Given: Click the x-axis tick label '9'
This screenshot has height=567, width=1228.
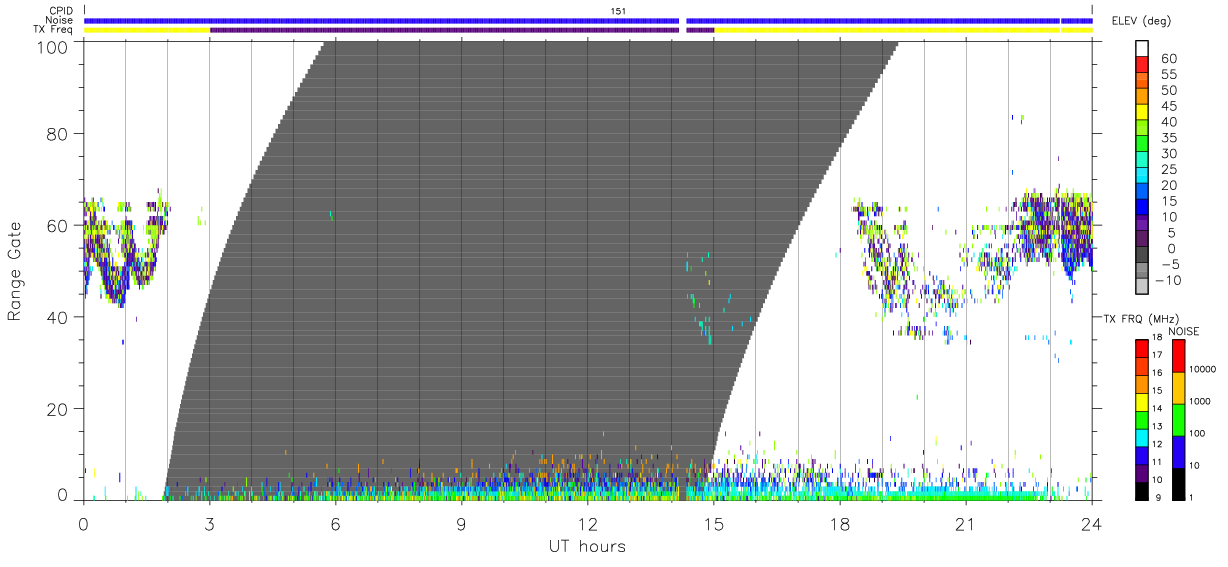Looking at the screenshot, I should click(461, 525).
